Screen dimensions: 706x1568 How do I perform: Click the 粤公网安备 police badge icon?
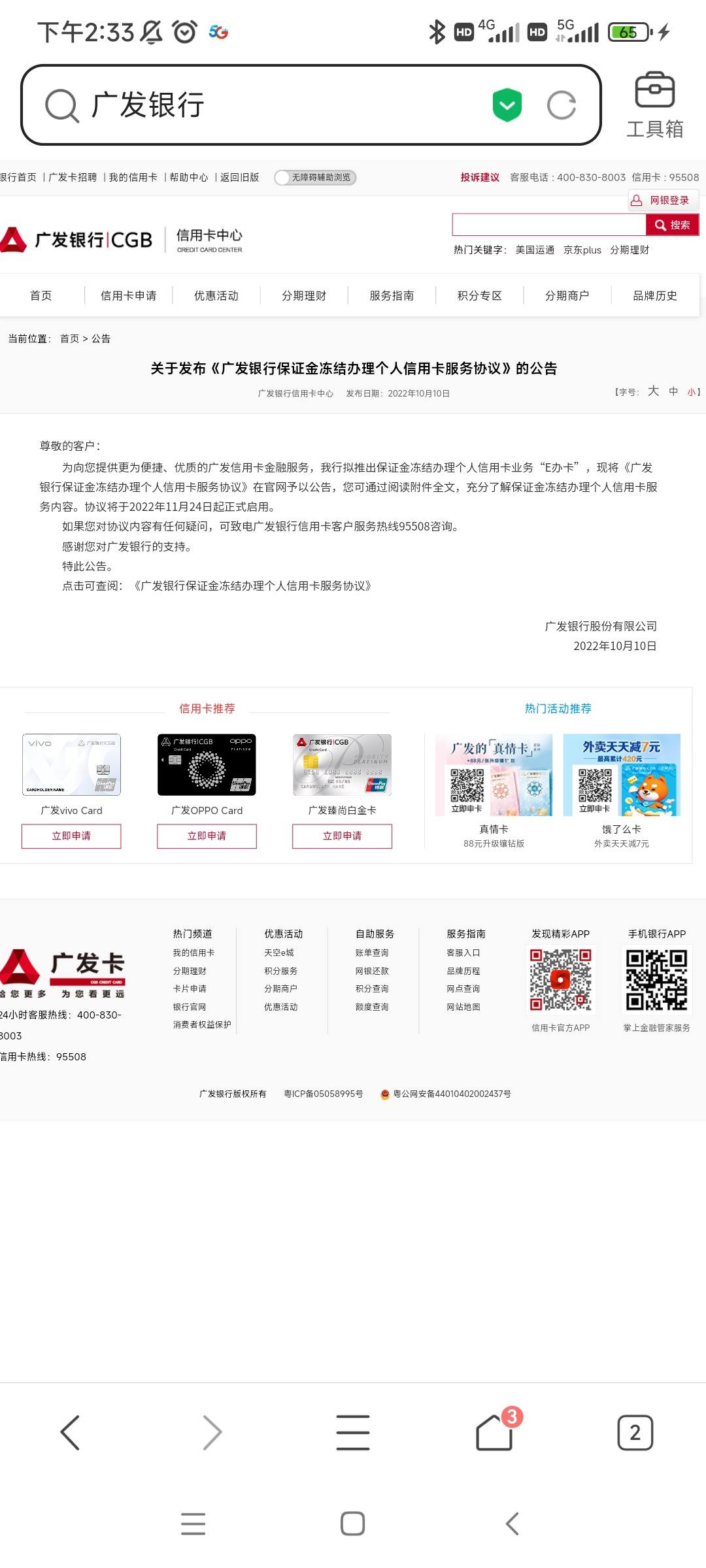[385, 1094]
